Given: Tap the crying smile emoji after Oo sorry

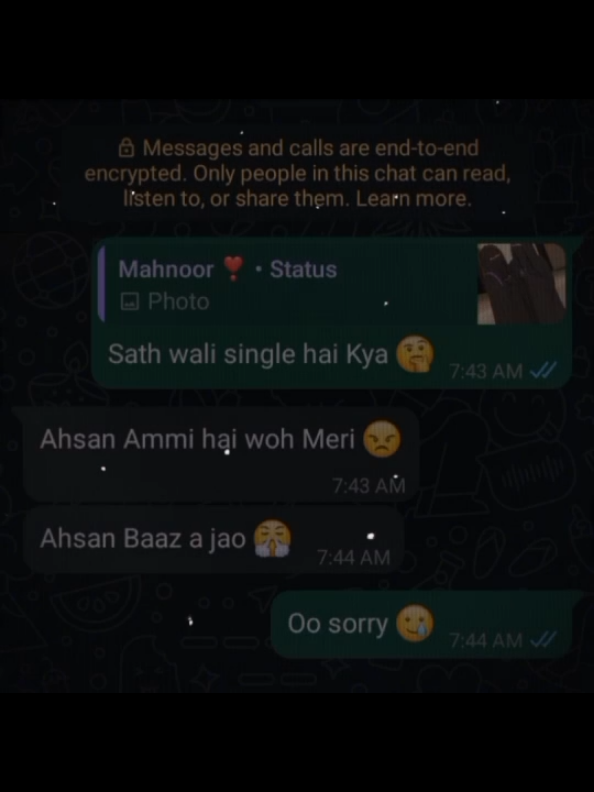Looking at the screenshot, I should [415, 623].
